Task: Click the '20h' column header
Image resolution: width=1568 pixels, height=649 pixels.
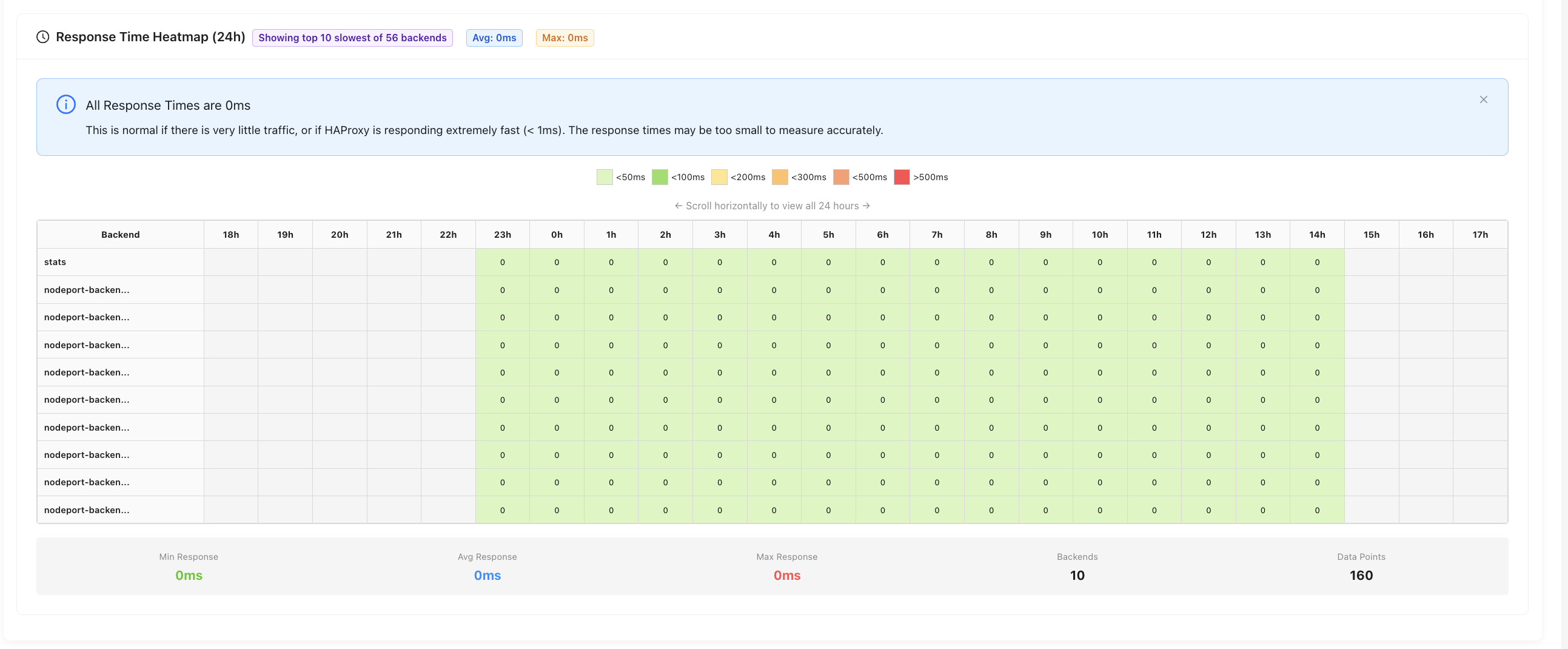Action: coord(340,234)
